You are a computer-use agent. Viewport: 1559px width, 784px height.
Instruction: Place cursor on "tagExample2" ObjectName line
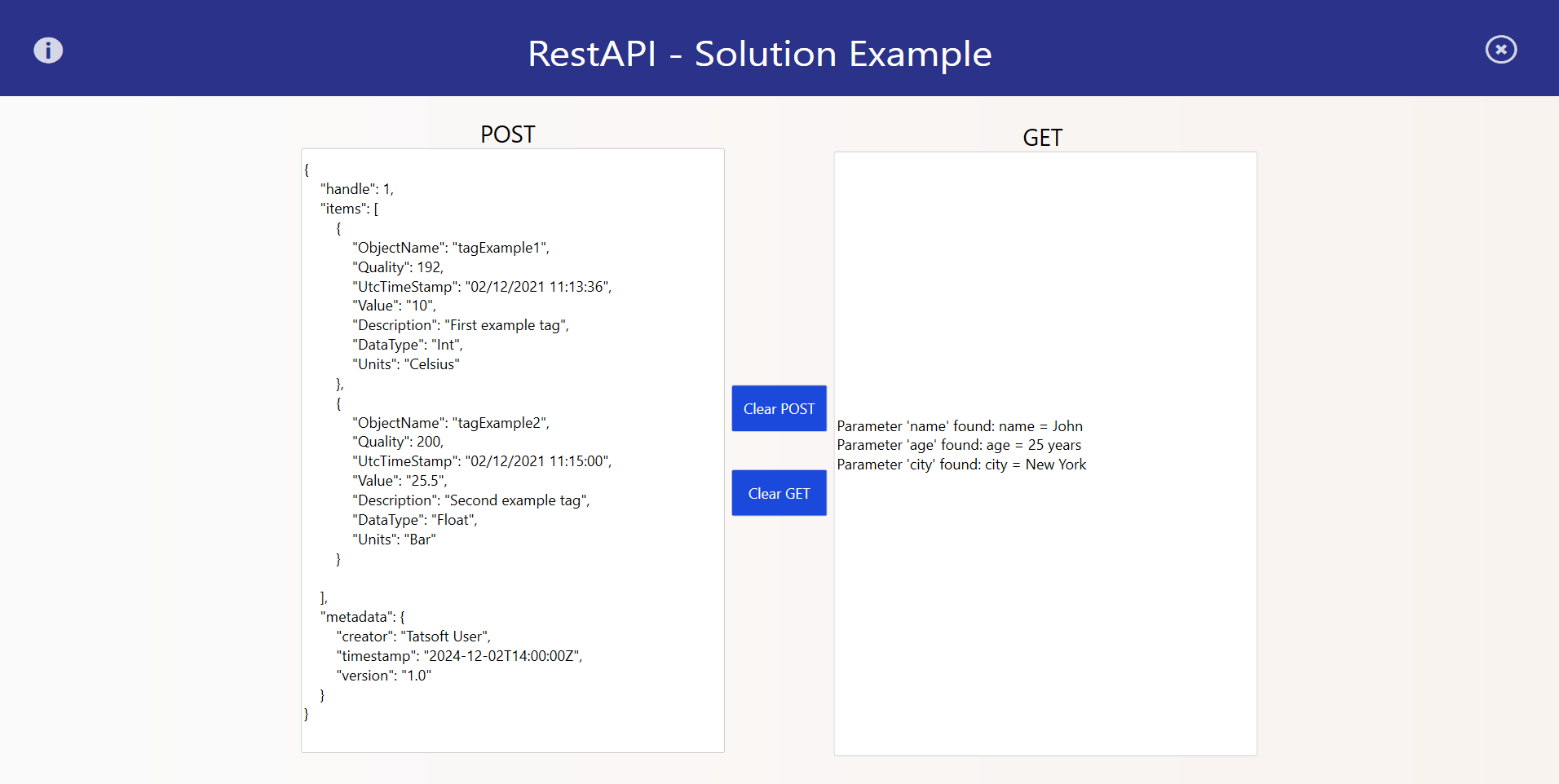click(x=450, y=423)
